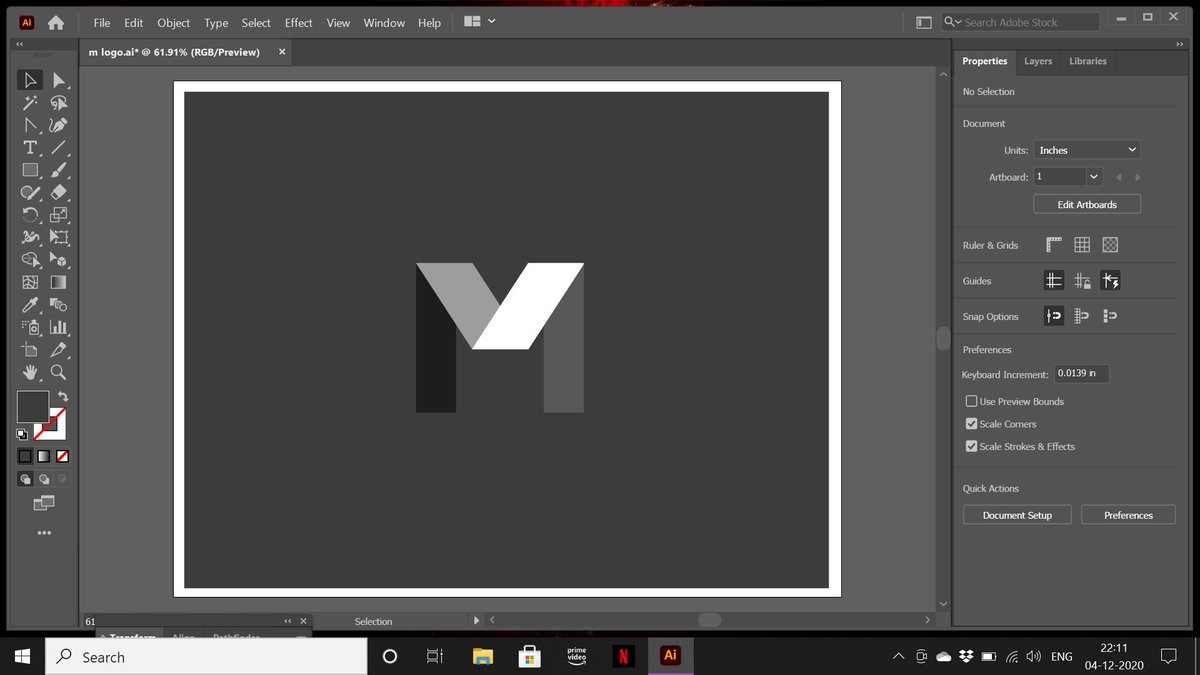Uncheck Scale Corners checkbox
This screenshot has width=1200, height=675.
pyautogui.click(x=971, y=424)
